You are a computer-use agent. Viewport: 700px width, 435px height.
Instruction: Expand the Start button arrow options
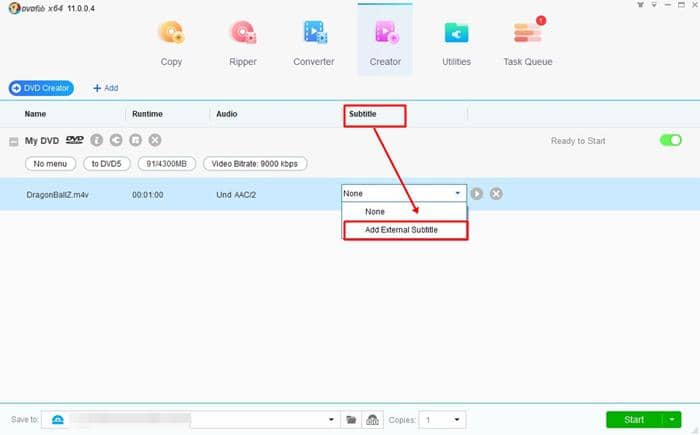click(x=672, y=420)
